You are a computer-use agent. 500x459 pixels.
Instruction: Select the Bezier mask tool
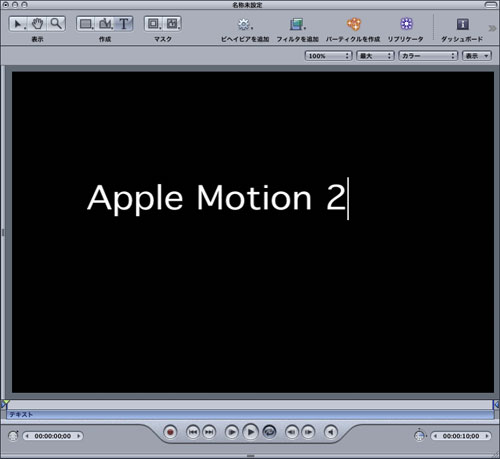[x=172, y=24]
